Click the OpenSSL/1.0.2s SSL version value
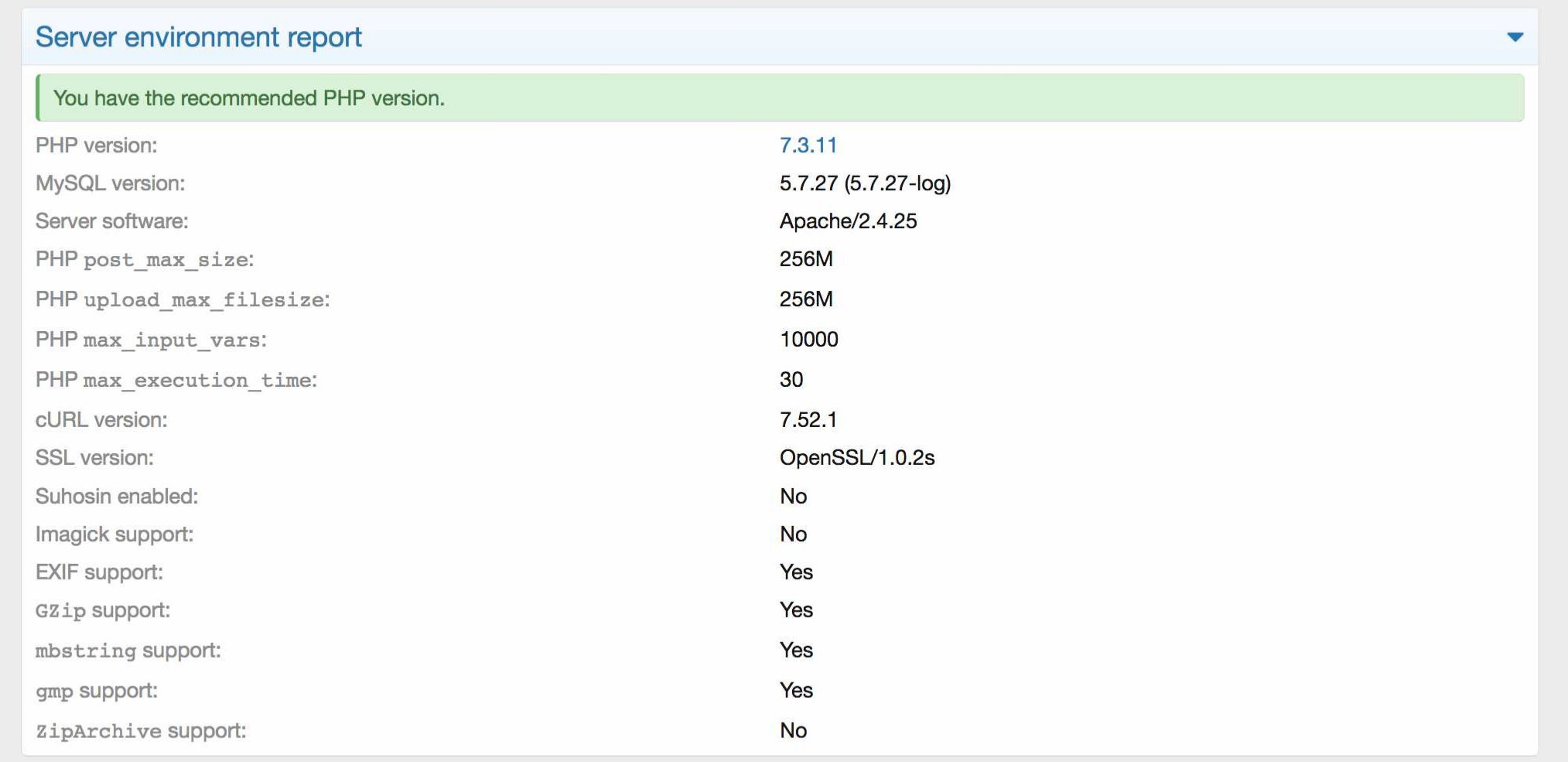Image resolution: width=1568 pixels, height=762 pixels. (x=856, y=458)
